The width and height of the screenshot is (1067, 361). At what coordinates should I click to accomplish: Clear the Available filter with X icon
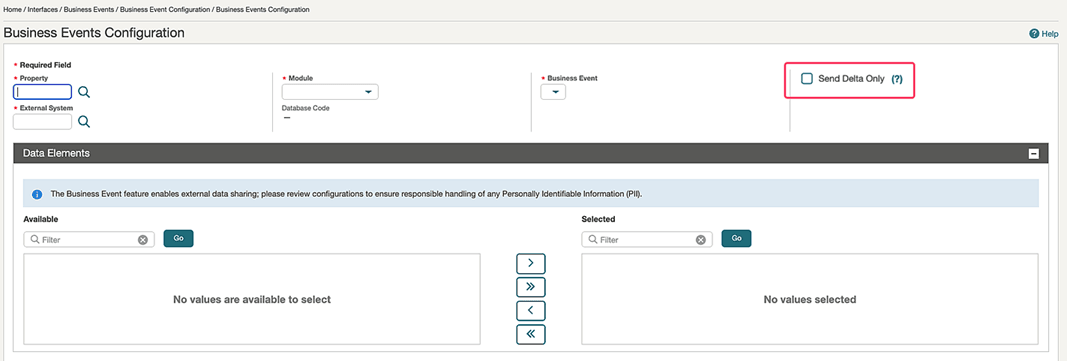click(x=143, y=239)
